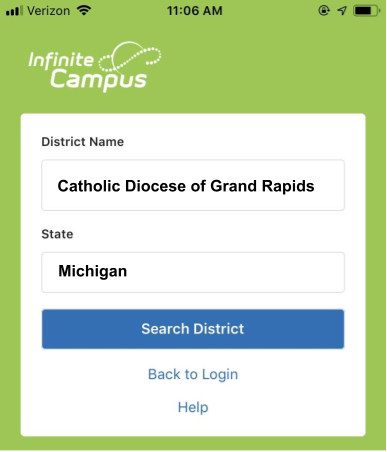
Task: Open the State field showing Michigan
Action: [x=193, y=272]
